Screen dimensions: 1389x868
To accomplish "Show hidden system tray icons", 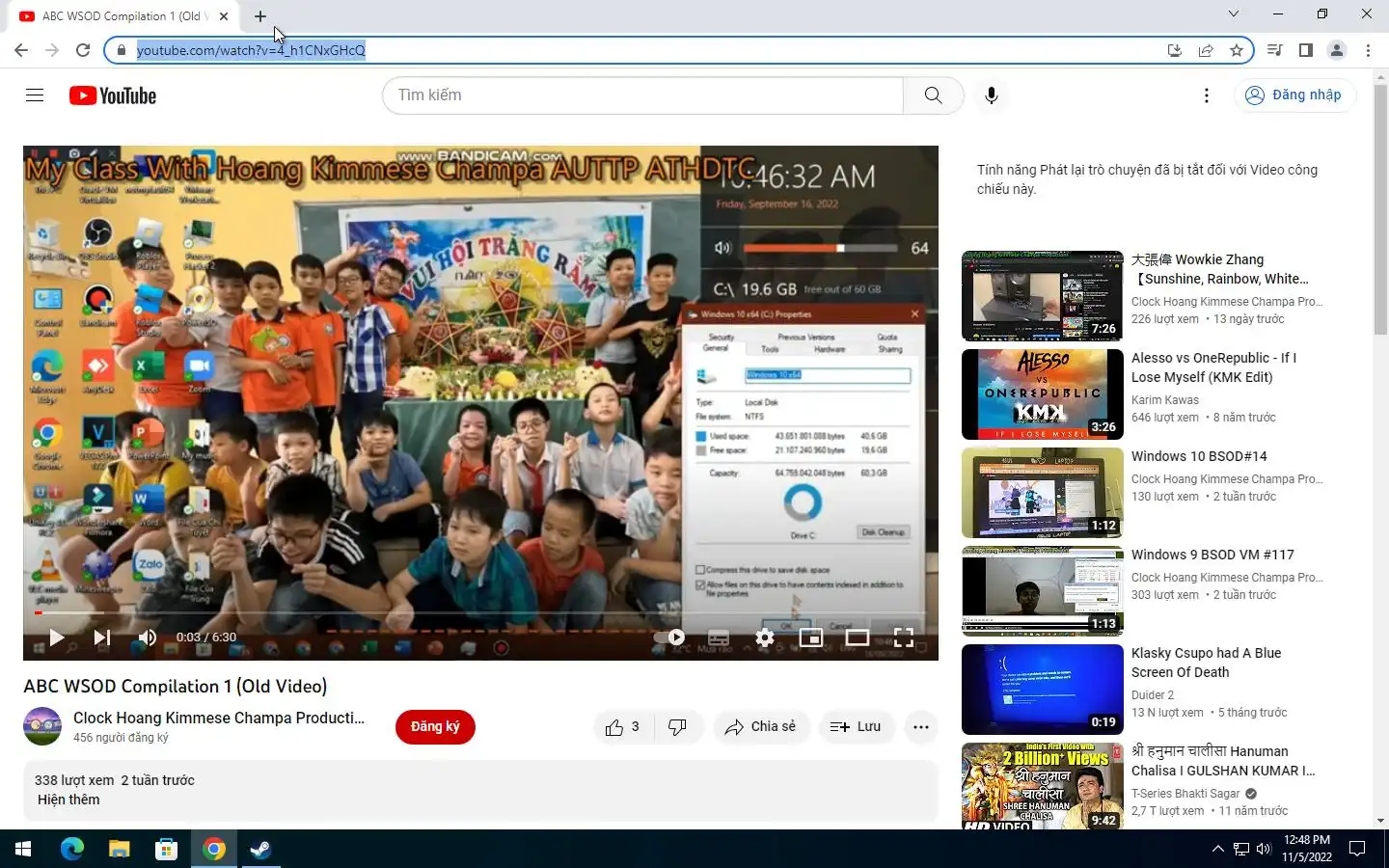I will [1217, 849].
